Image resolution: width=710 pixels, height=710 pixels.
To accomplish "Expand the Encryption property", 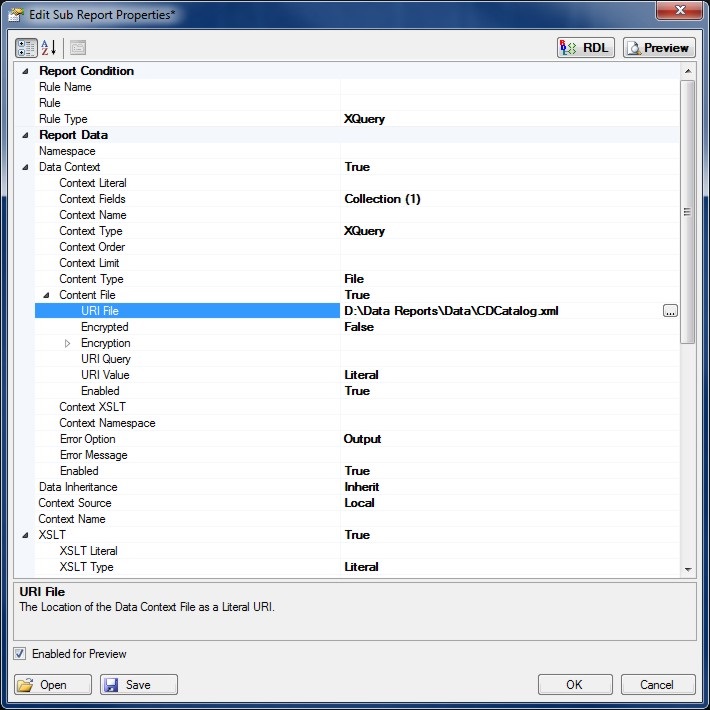I will pyautogui.click(x=67, y=343).
